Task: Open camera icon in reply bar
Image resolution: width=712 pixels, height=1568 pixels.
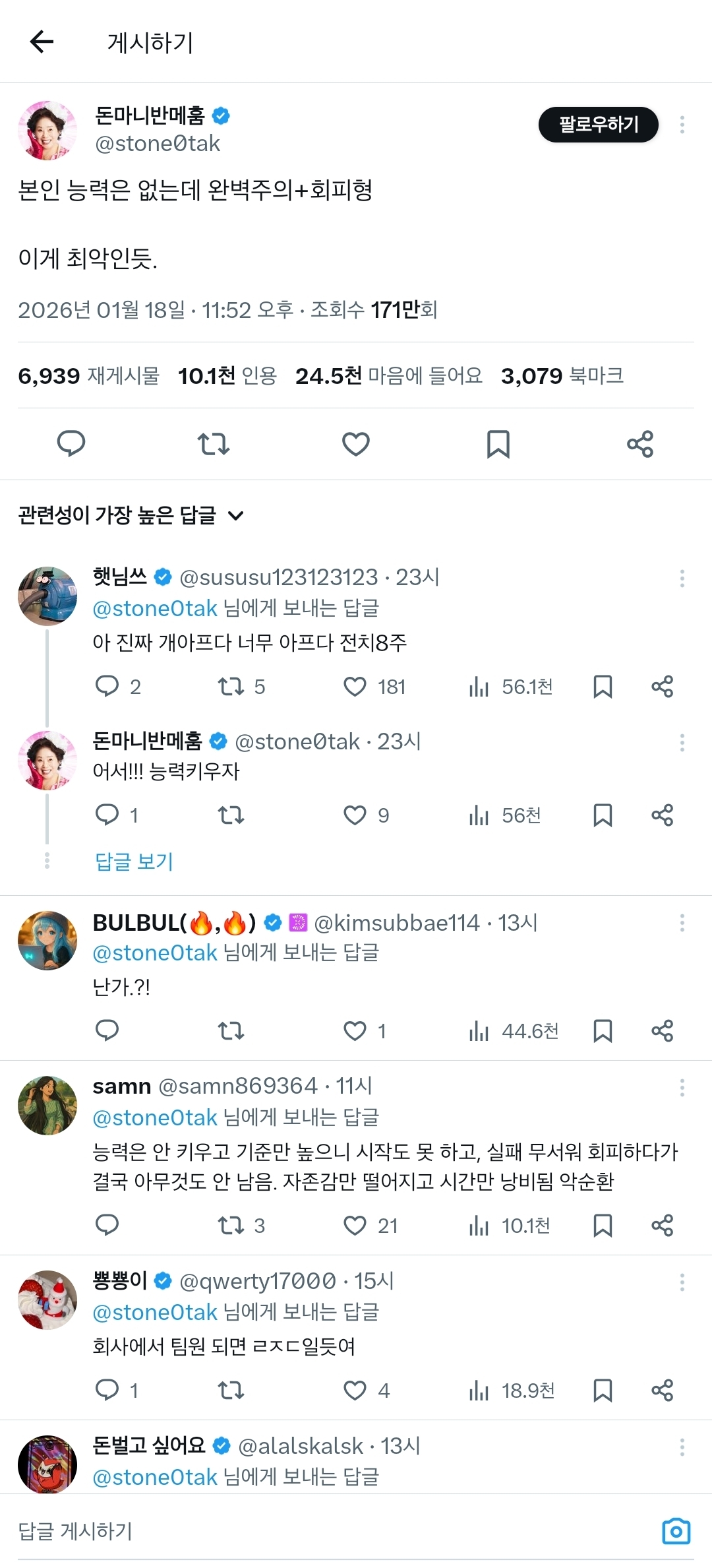Action: [x=676, y=1530]
